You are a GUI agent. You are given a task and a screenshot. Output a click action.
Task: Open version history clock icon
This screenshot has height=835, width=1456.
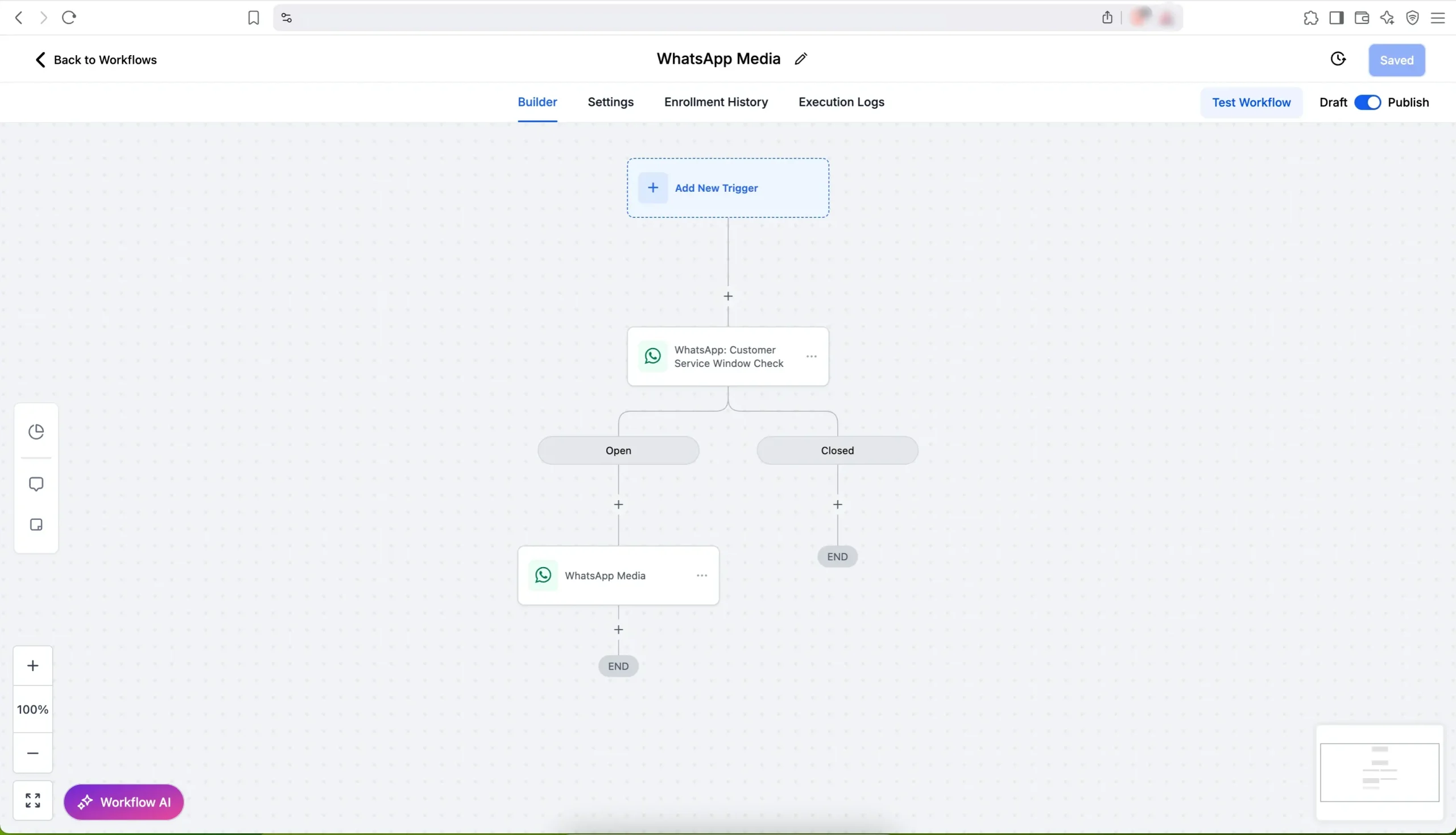[x=1338, y=59]
